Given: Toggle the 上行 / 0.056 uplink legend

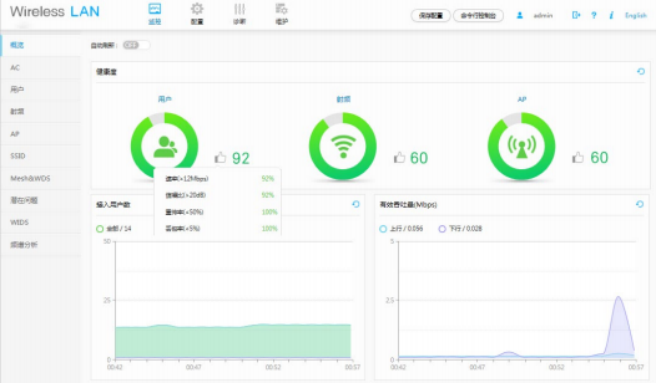Looking at the screenshot, I should click(x=401, y=228).
